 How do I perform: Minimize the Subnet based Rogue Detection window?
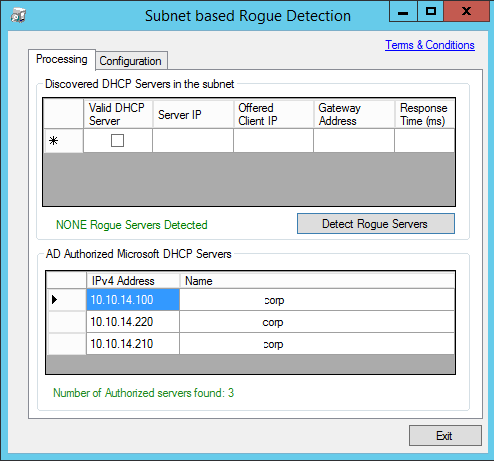pos(403,12)
